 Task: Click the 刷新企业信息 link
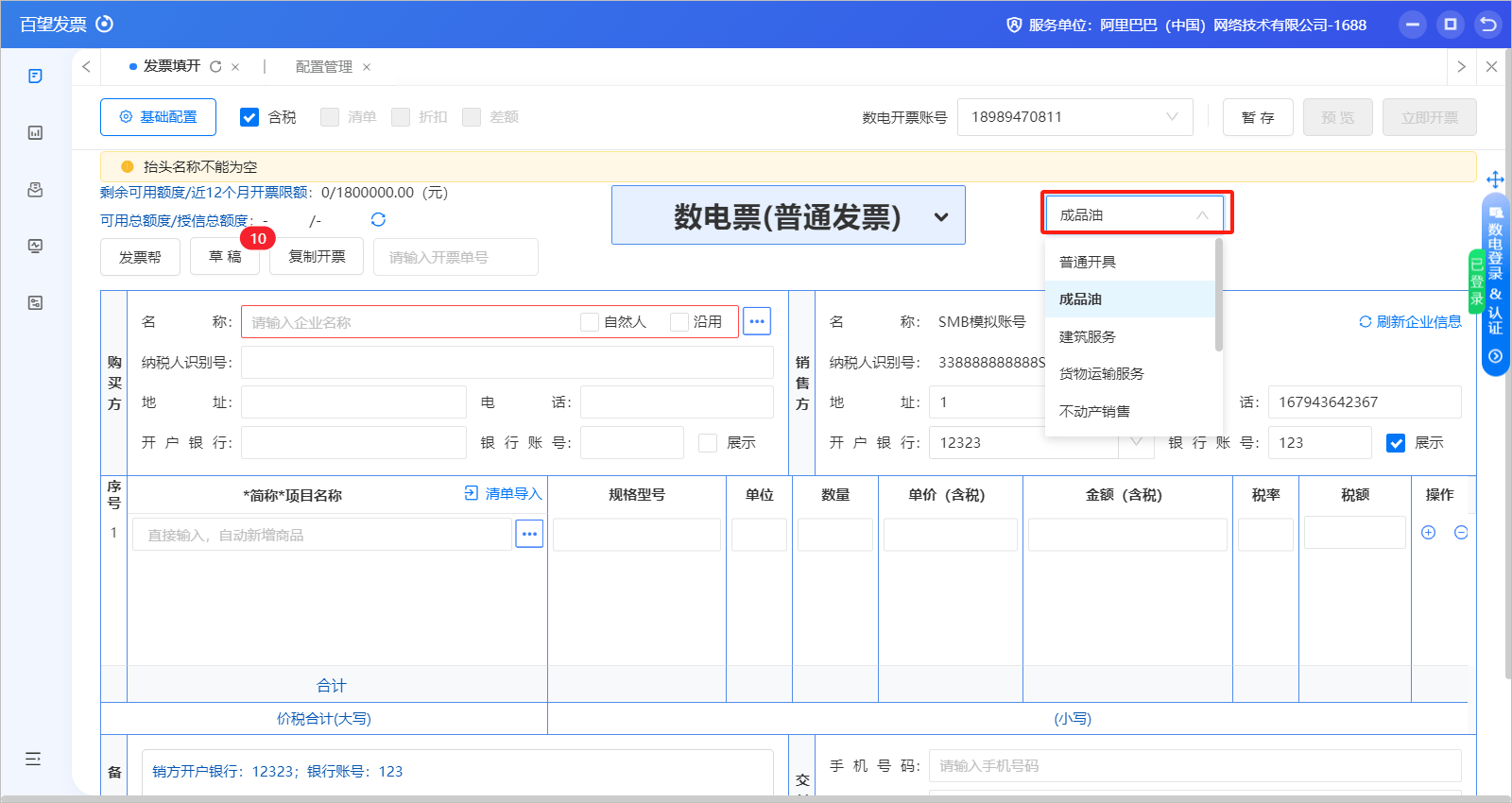1410,322
